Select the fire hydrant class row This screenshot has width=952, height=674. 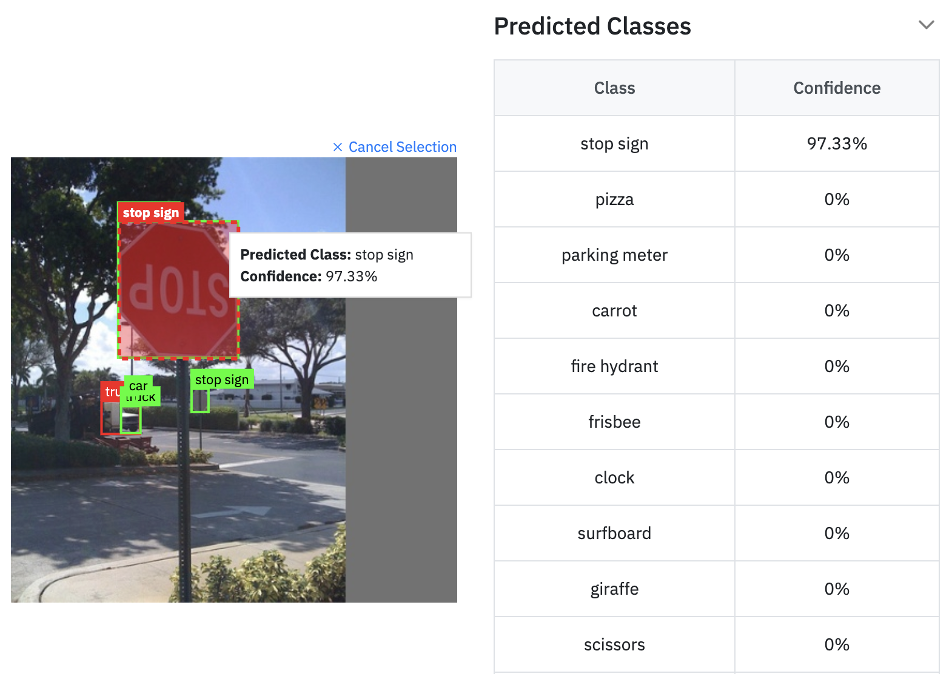tap(614, 366)
